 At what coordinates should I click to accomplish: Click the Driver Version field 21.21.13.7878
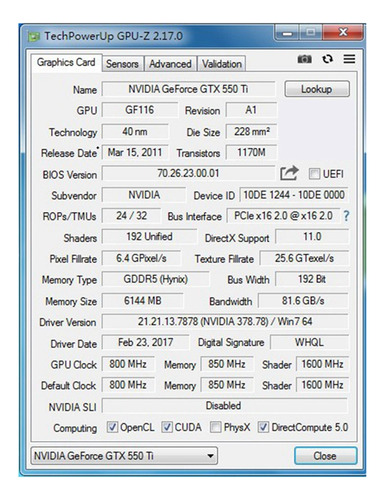coord(225,322)
